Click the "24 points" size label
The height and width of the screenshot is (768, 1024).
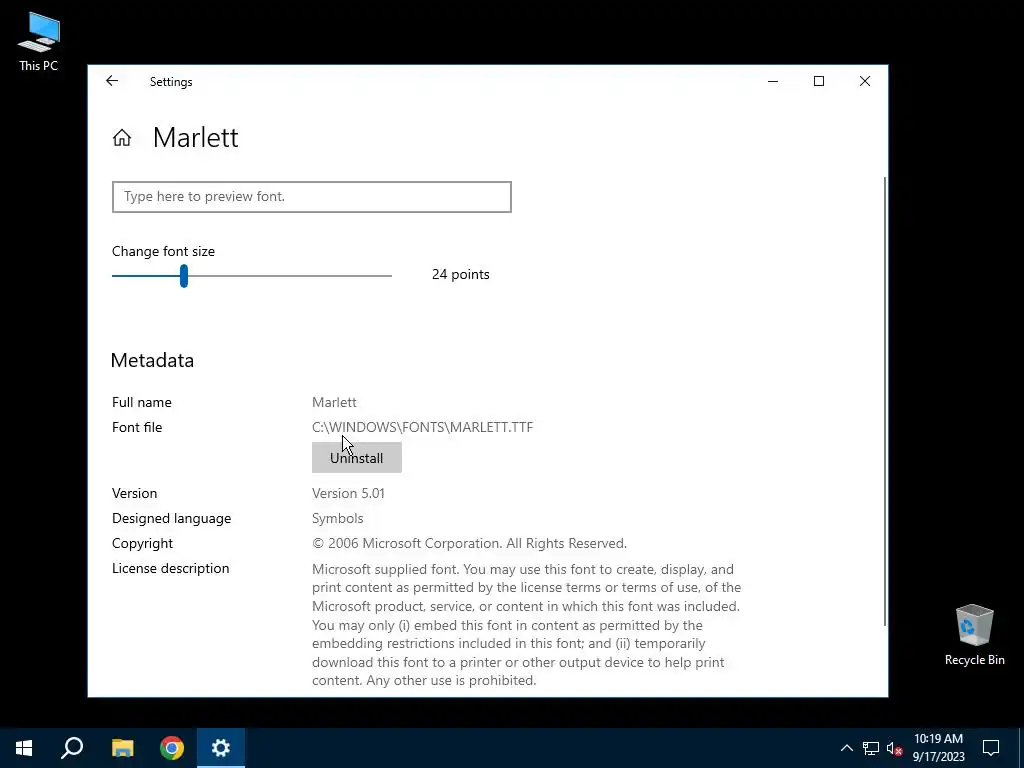(x=460, y=274)
